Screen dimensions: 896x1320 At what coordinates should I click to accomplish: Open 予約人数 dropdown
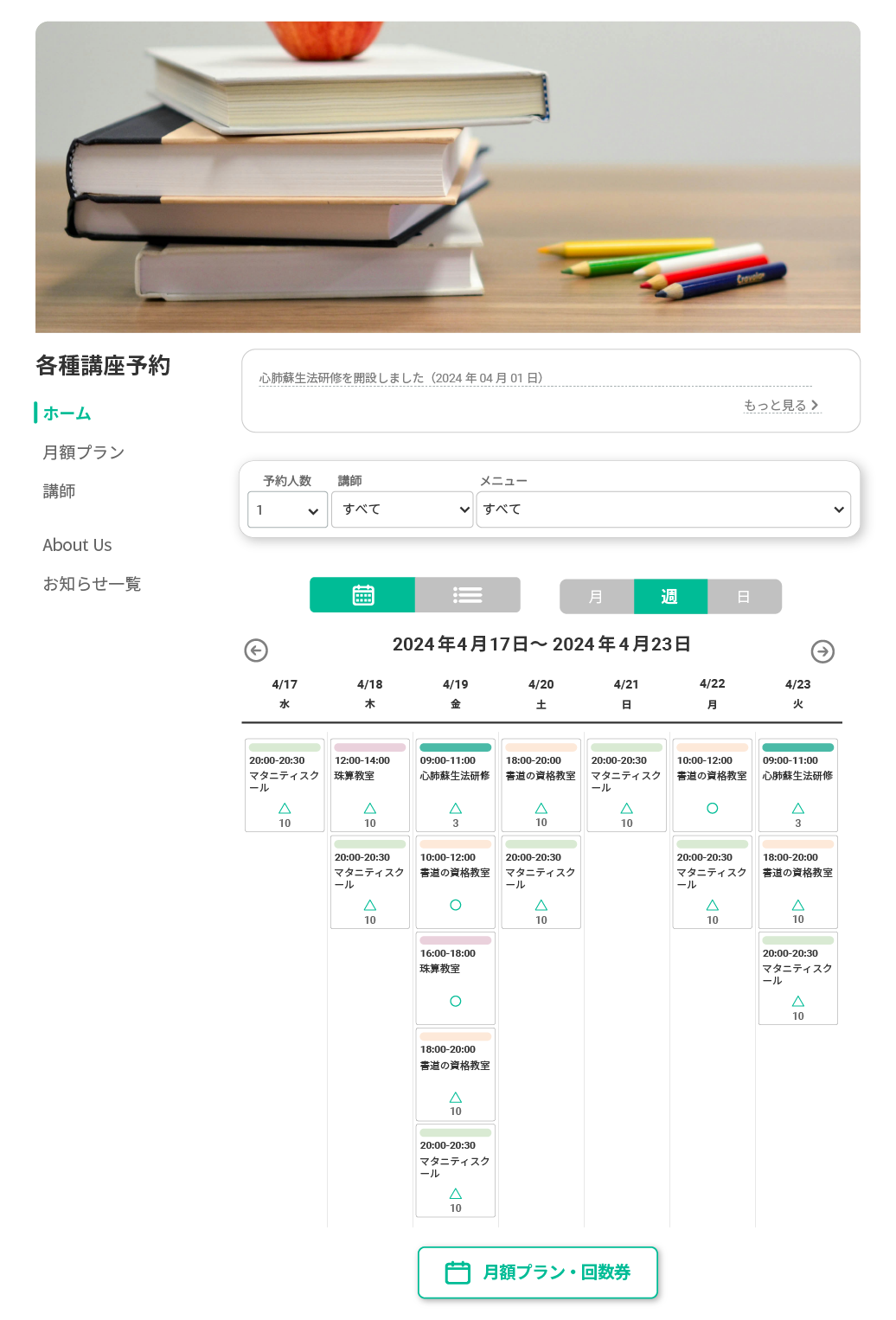[x=288, y=509]
